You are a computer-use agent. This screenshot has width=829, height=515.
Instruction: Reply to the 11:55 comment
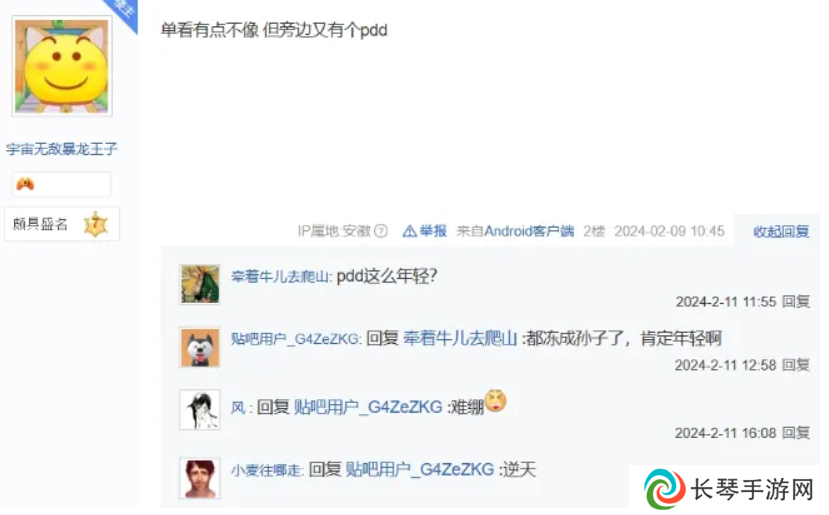[796, 302]
